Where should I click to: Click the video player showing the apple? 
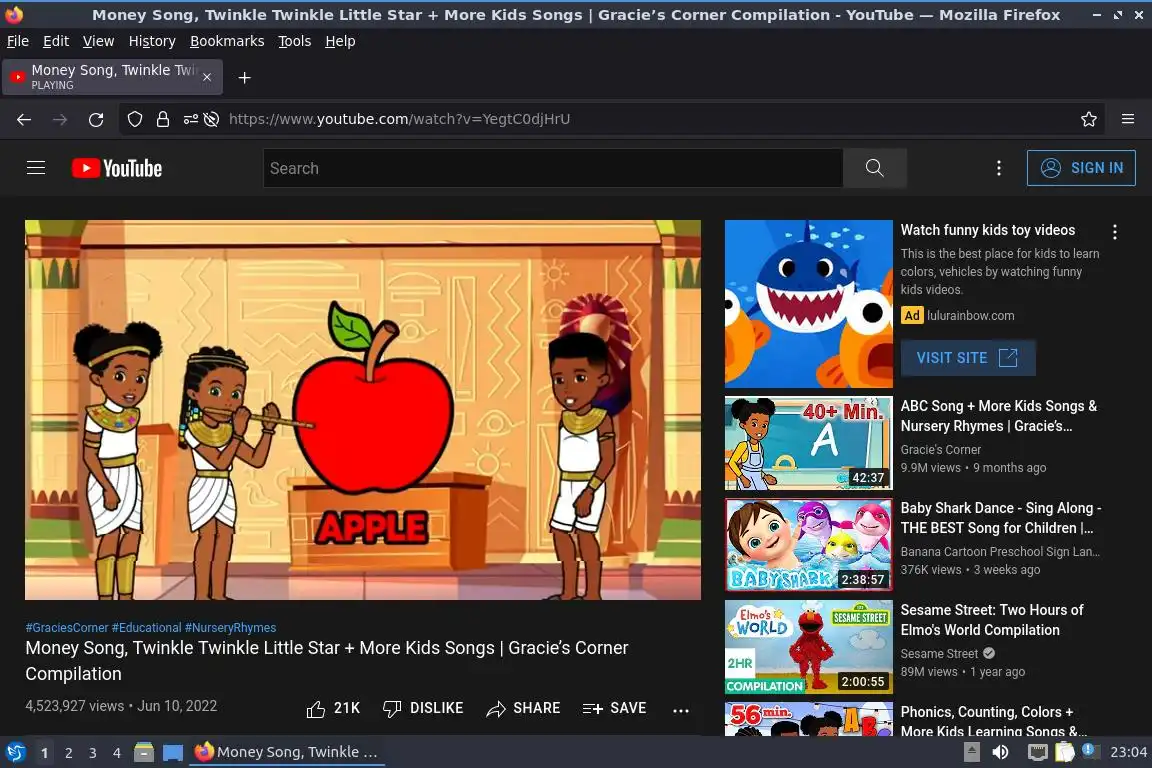click(363, 410)
